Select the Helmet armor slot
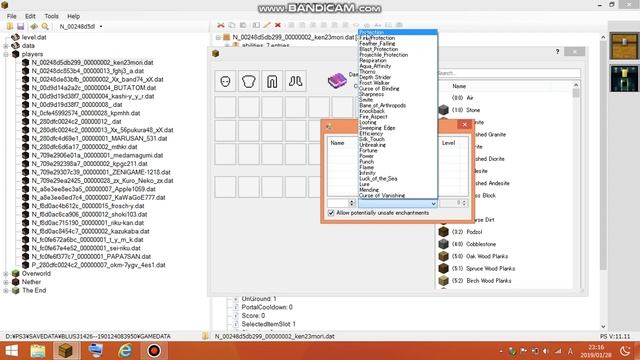Viewport: 640px width, 360px height. [x=225, y=81]
